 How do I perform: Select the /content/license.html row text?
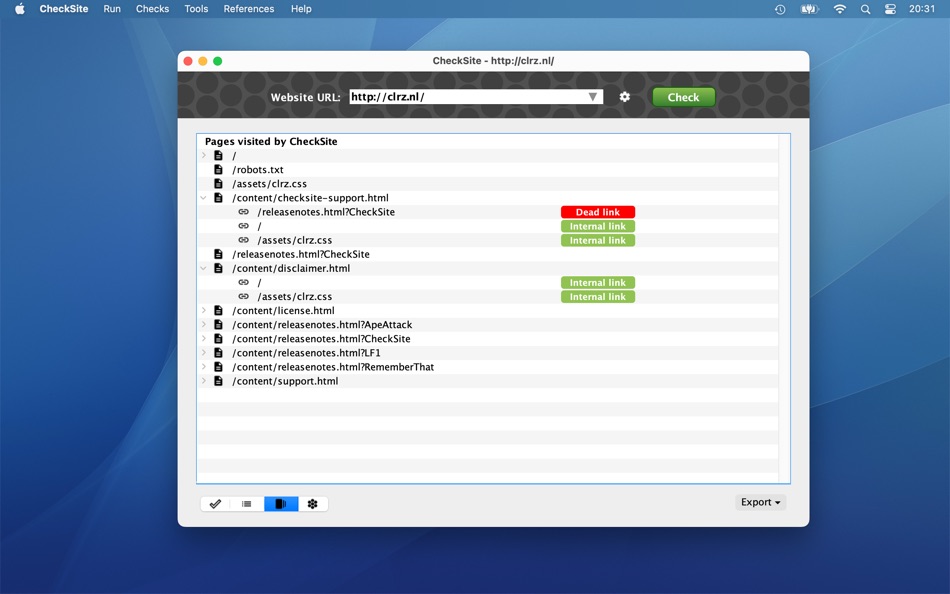tap(284, 310)
